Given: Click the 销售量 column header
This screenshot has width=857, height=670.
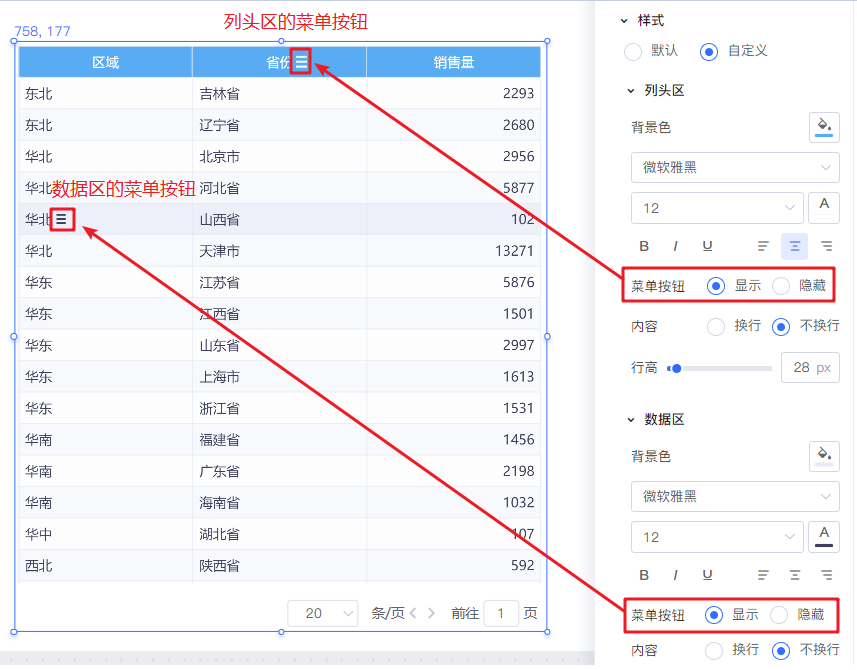Looking at the screenshot, I should pos(454,62).
